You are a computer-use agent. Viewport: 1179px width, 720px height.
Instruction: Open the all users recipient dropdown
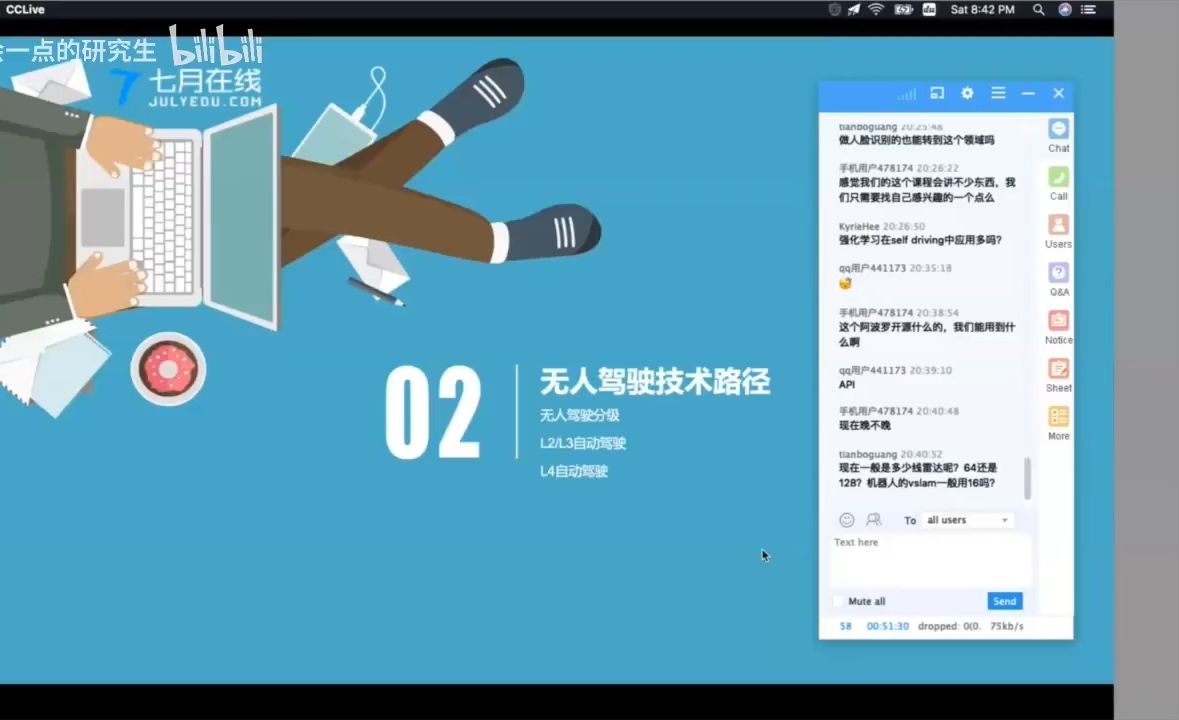coord(965,519)
